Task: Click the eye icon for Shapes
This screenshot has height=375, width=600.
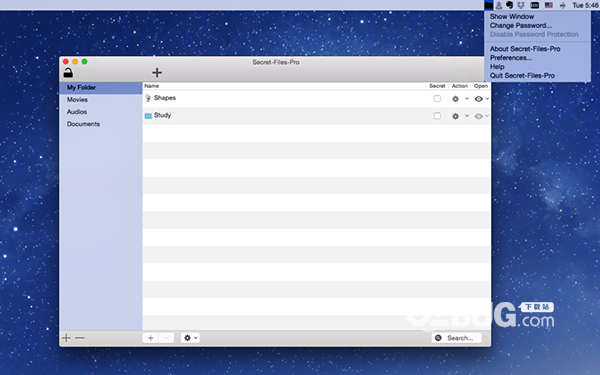Action: click(x=478, y=99)
